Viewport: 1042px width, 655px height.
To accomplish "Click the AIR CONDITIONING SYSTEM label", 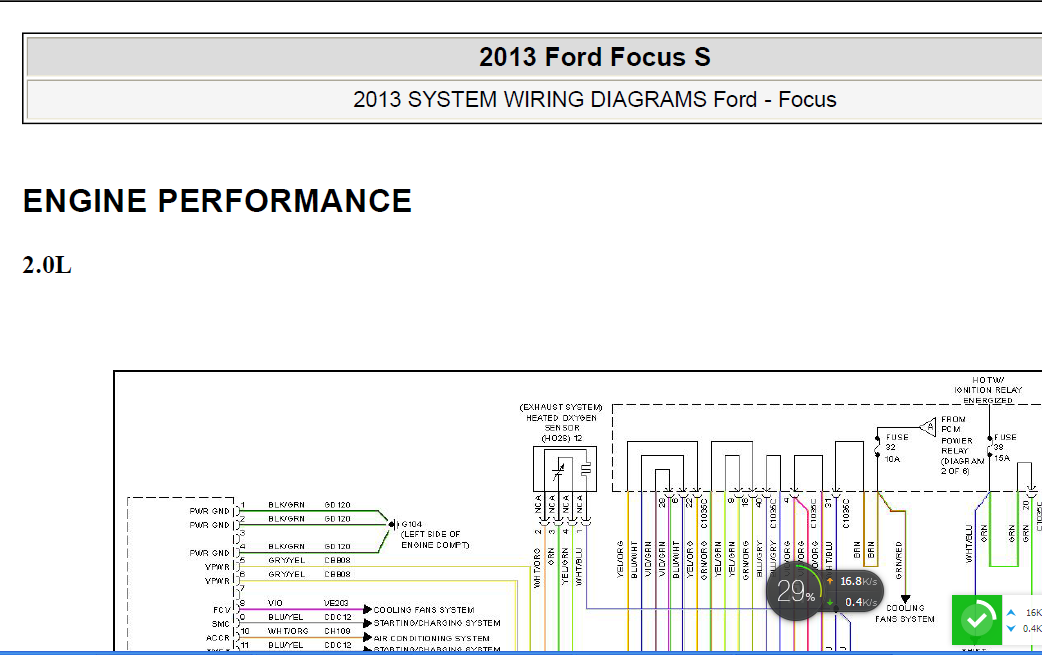I will click(432, 638).
